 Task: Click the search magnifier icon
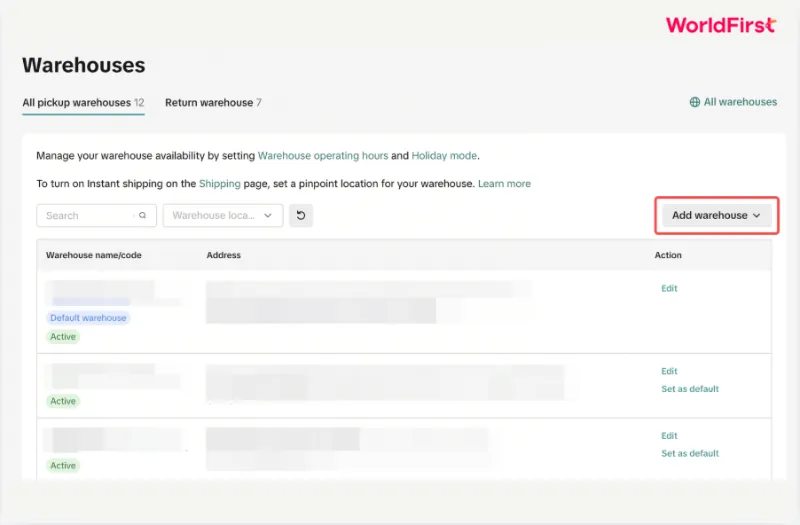(143, 215)
